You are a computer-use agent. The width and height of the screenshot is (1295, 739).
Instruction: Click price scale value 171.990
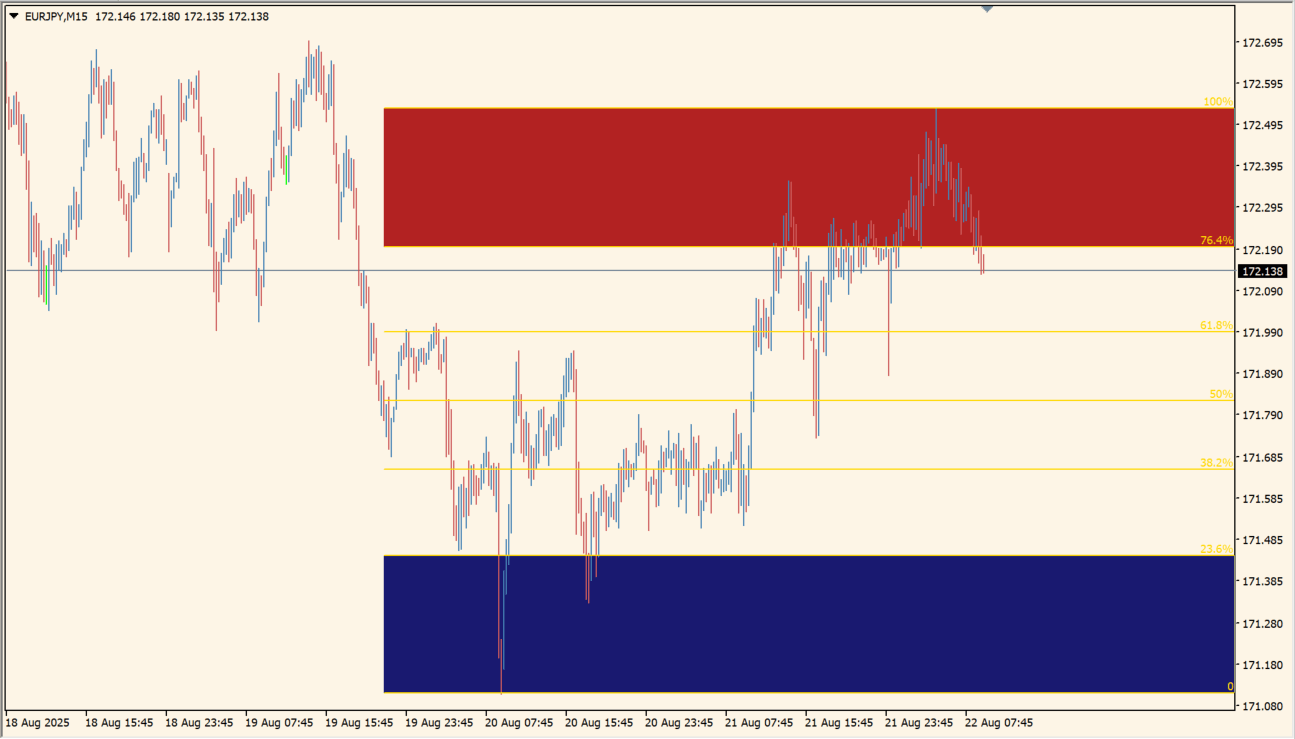1262,332
